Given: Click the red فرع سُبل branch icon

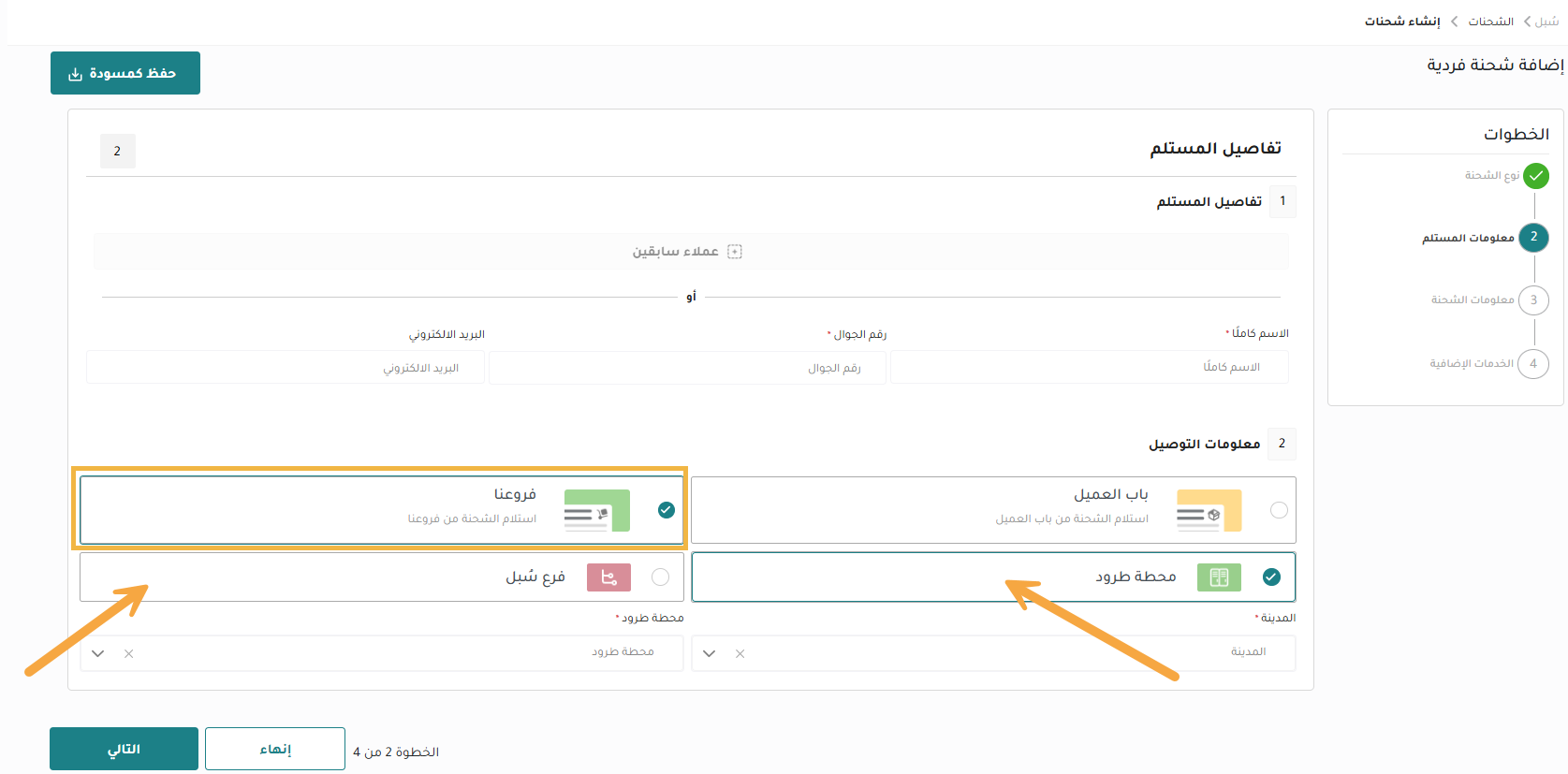Looking at the screenshot, I should pos(608,577).
